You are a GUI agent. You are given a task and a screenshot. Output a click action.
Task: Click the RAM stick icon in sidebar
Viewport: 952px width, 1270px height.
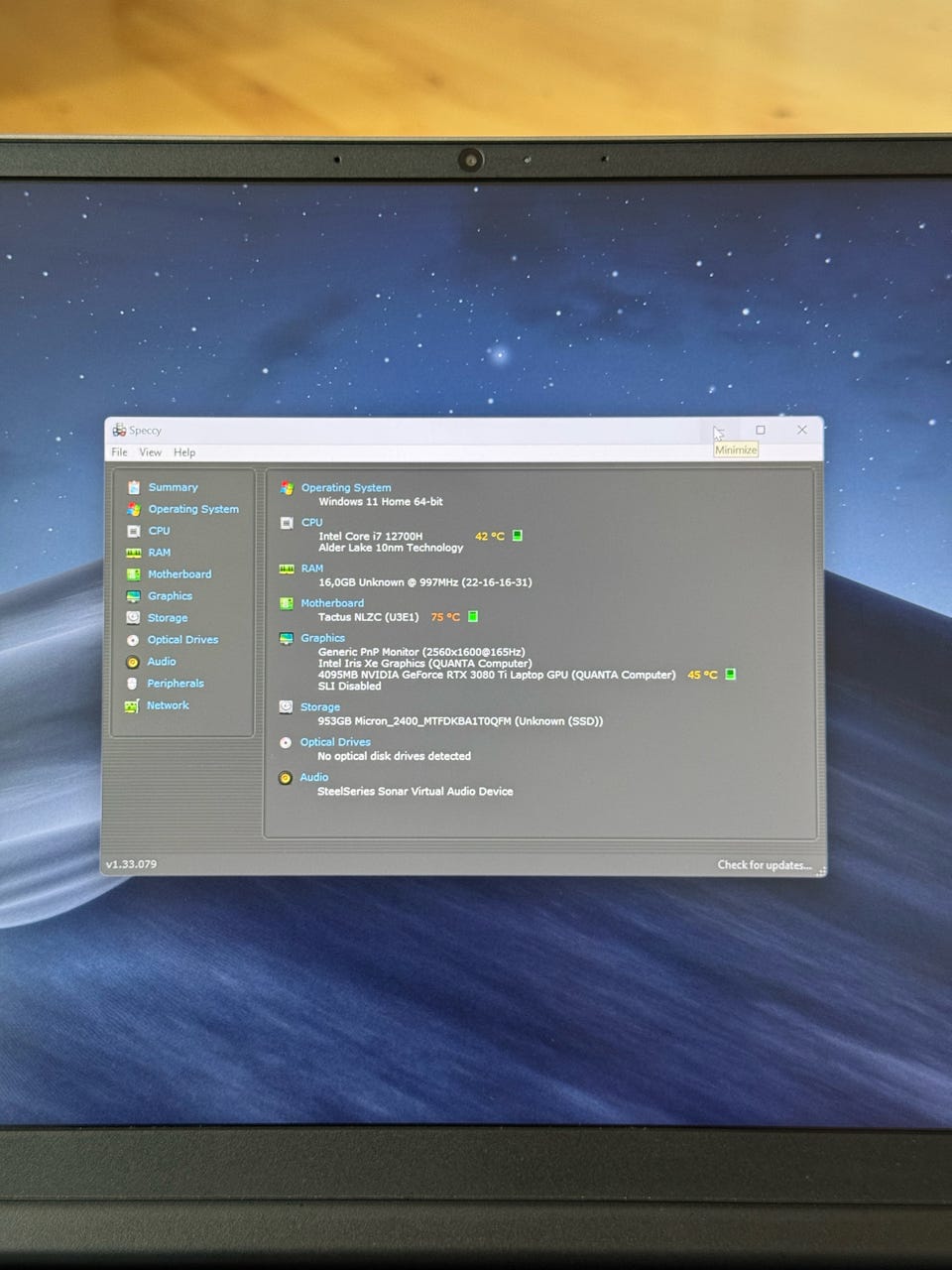133,553
